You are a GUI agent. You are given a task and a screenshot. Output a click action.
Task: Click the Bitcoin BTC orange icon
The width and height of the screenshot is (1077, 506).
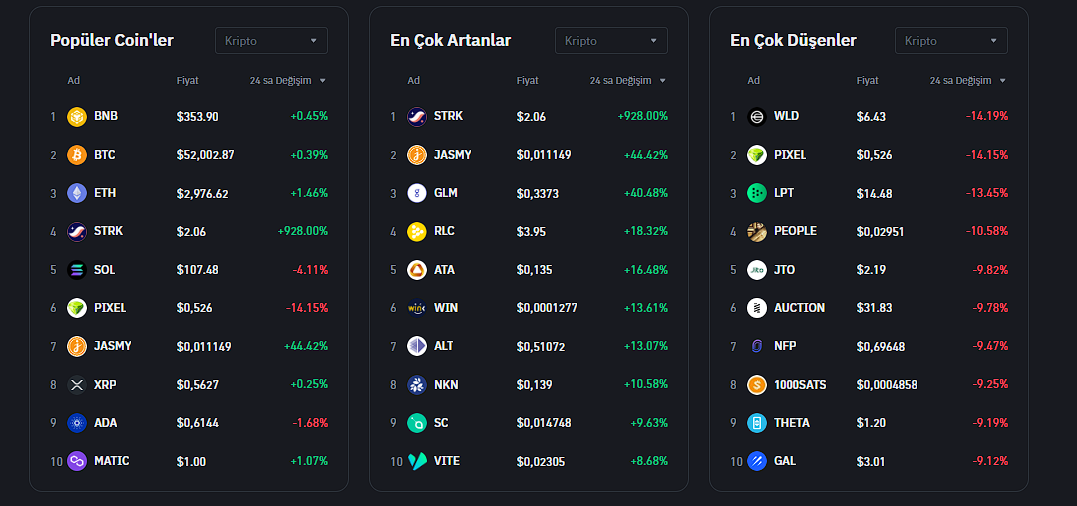click(77, 155)
